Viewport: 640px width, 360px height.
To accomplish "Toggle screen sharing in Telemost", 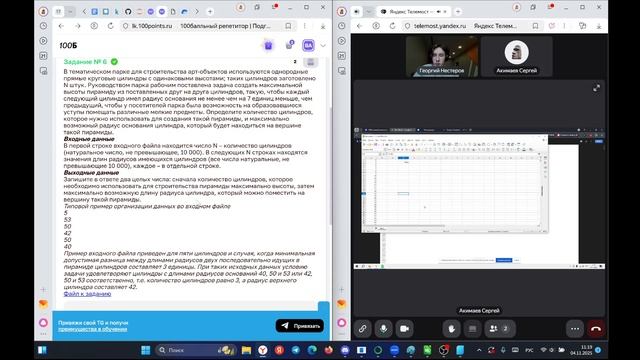I will (472, 329).
